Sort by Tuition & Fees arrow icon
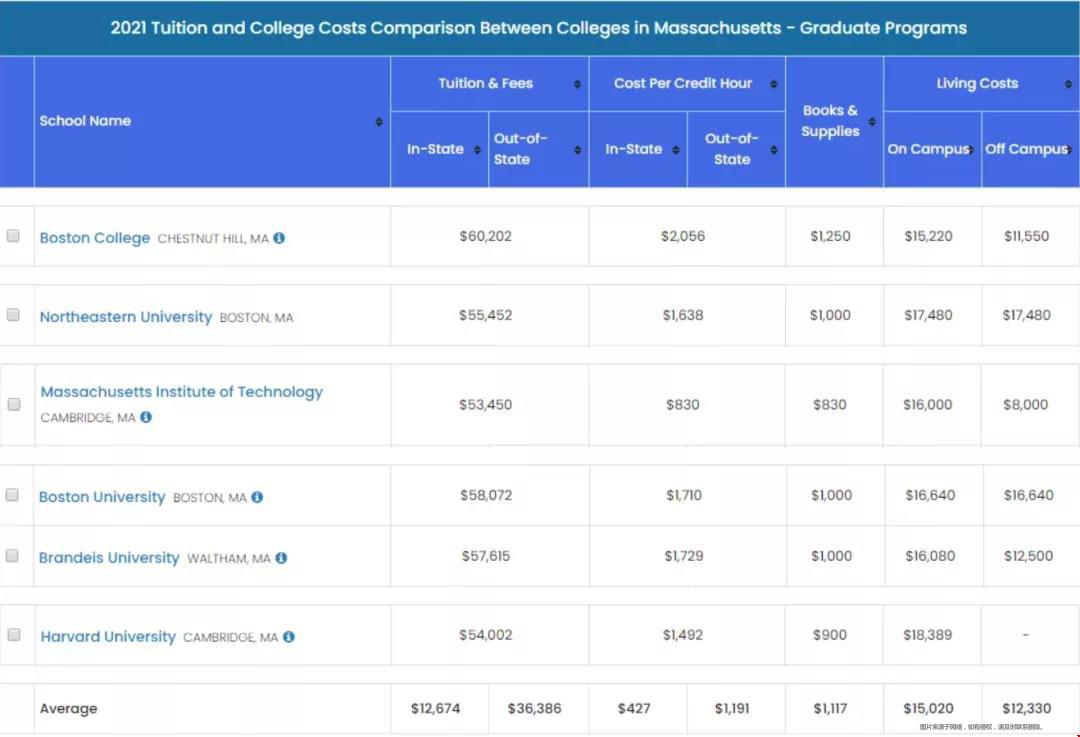This screenshot has height=737, width=1080. point(577,84)
